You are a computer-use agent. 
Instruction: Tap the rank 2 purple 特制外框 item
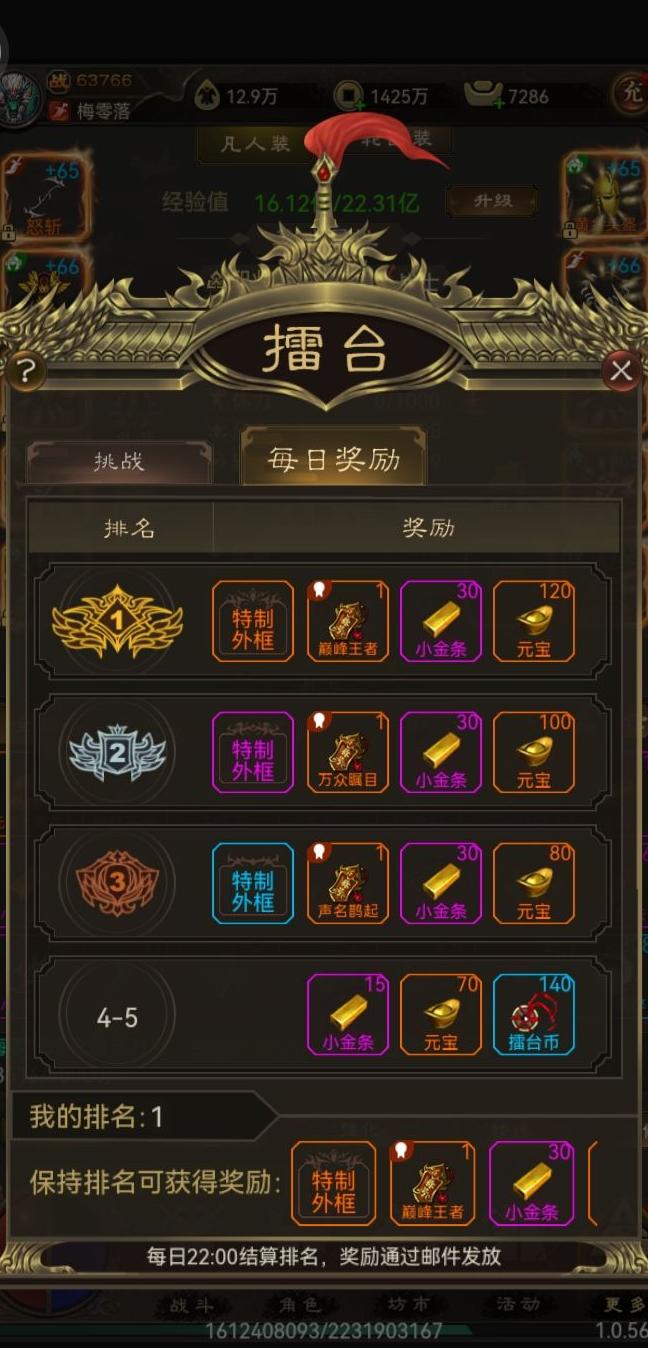tap(253, 752)
